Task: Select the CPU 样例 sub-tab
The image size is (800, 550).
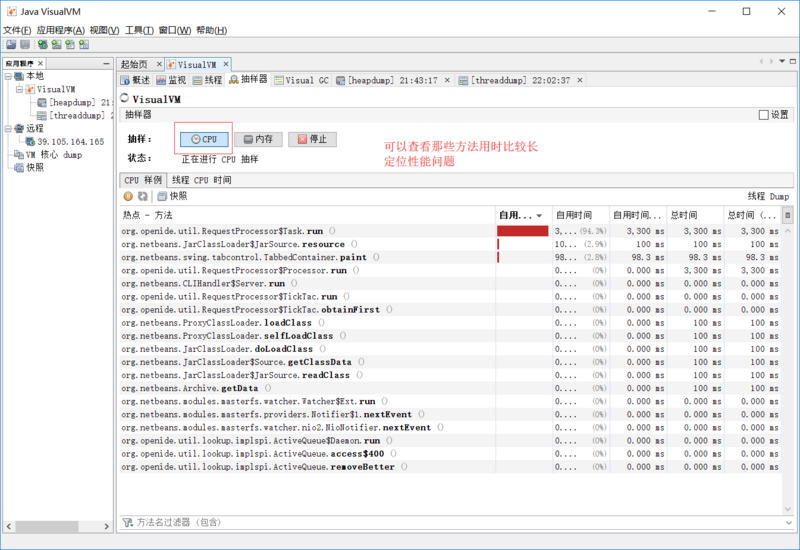Action: [x=143, y=180]
